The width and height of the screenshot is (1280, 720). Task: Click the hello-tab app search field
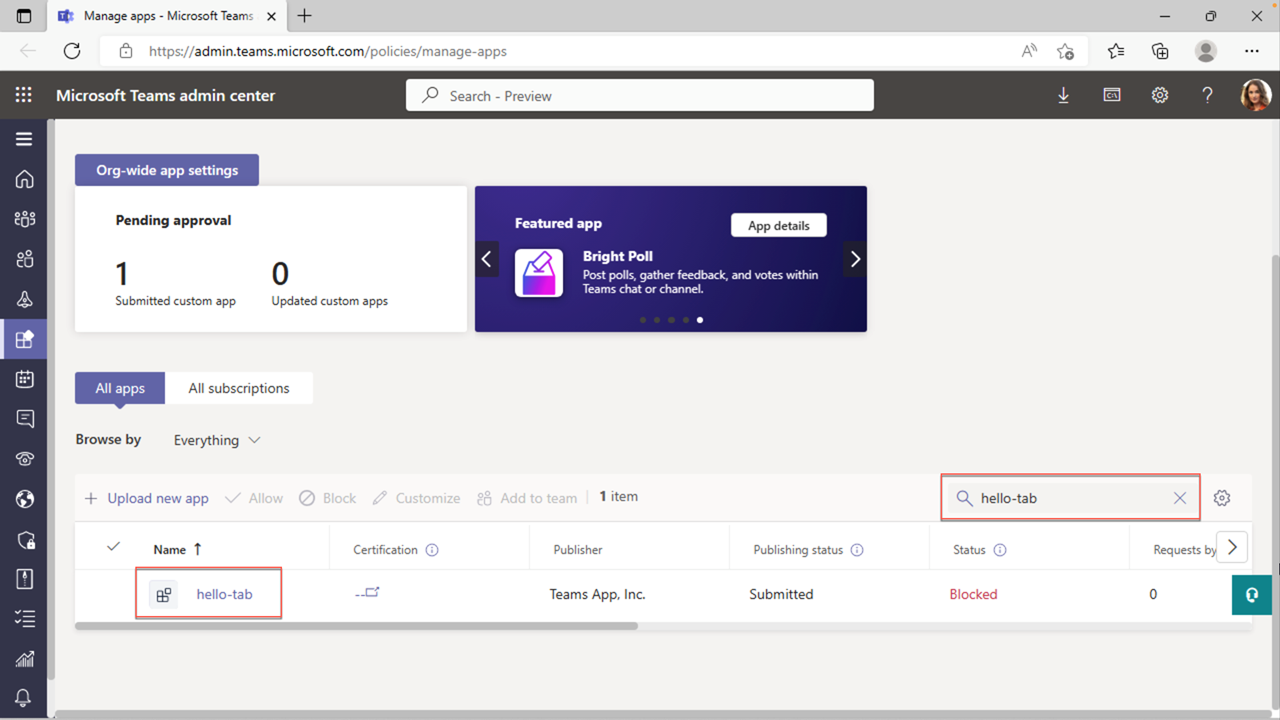(x=1071, y=498)
